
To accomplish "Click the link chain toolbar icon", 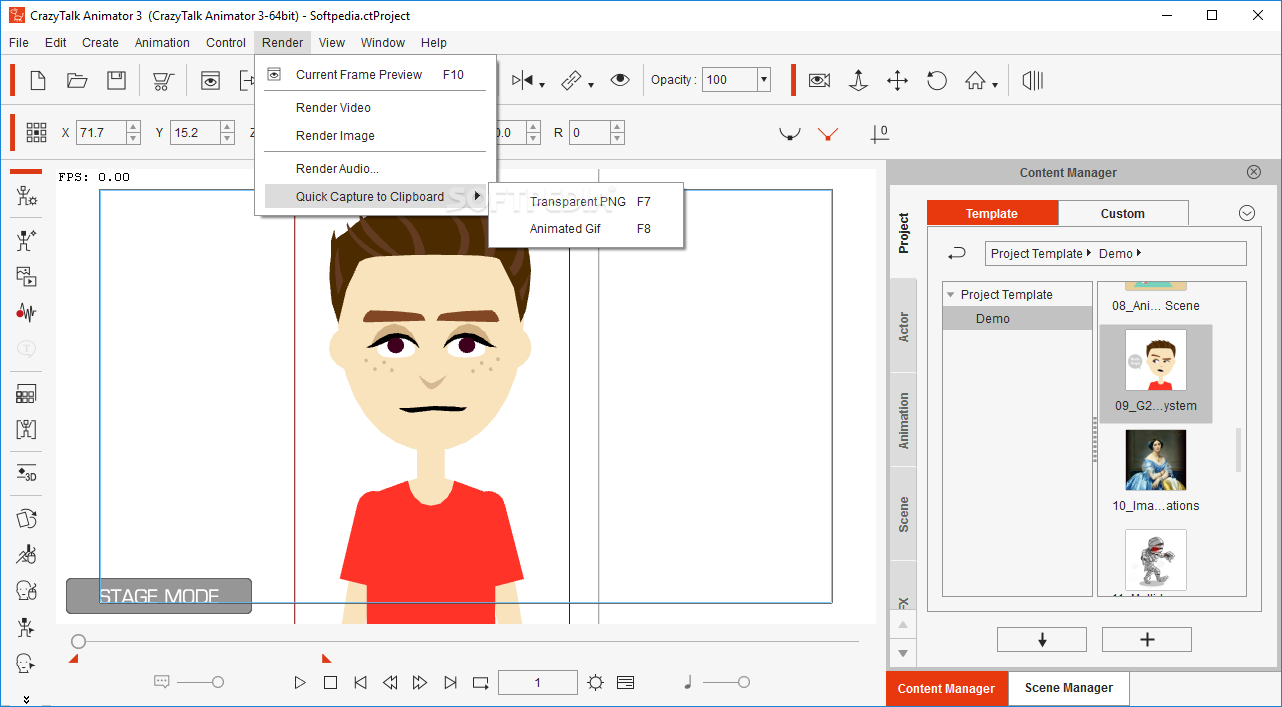I will [x=572, y=80].
